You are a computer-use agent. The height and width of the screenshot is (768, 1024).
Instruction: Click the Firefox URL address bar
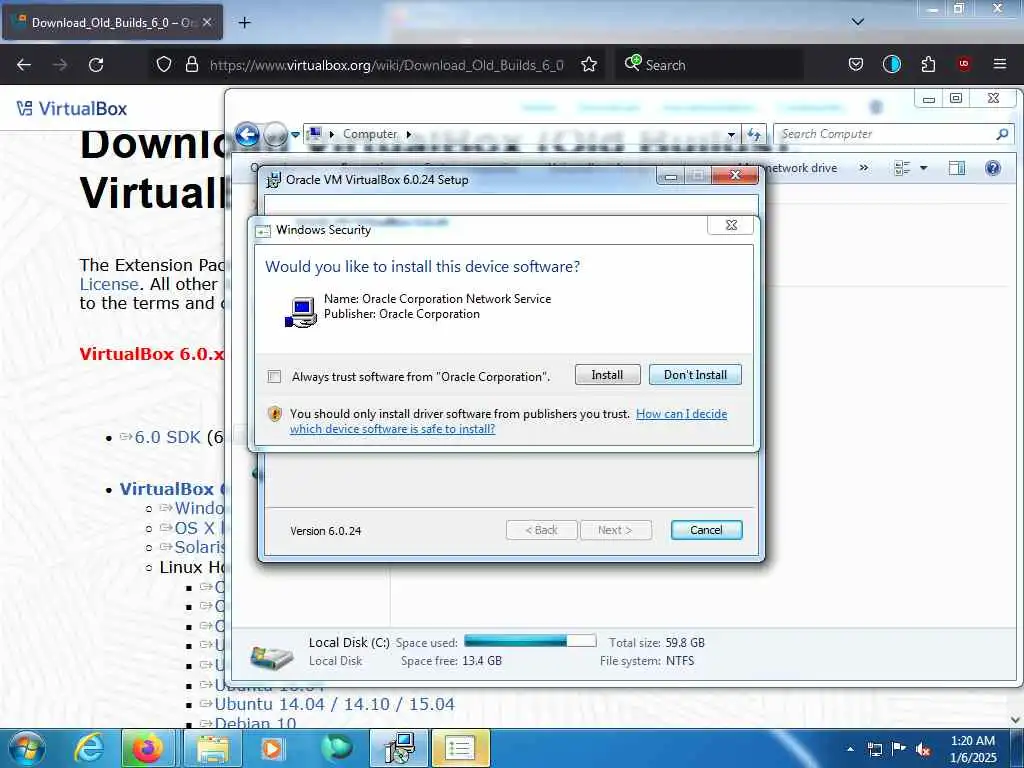(x=386, y=65)
